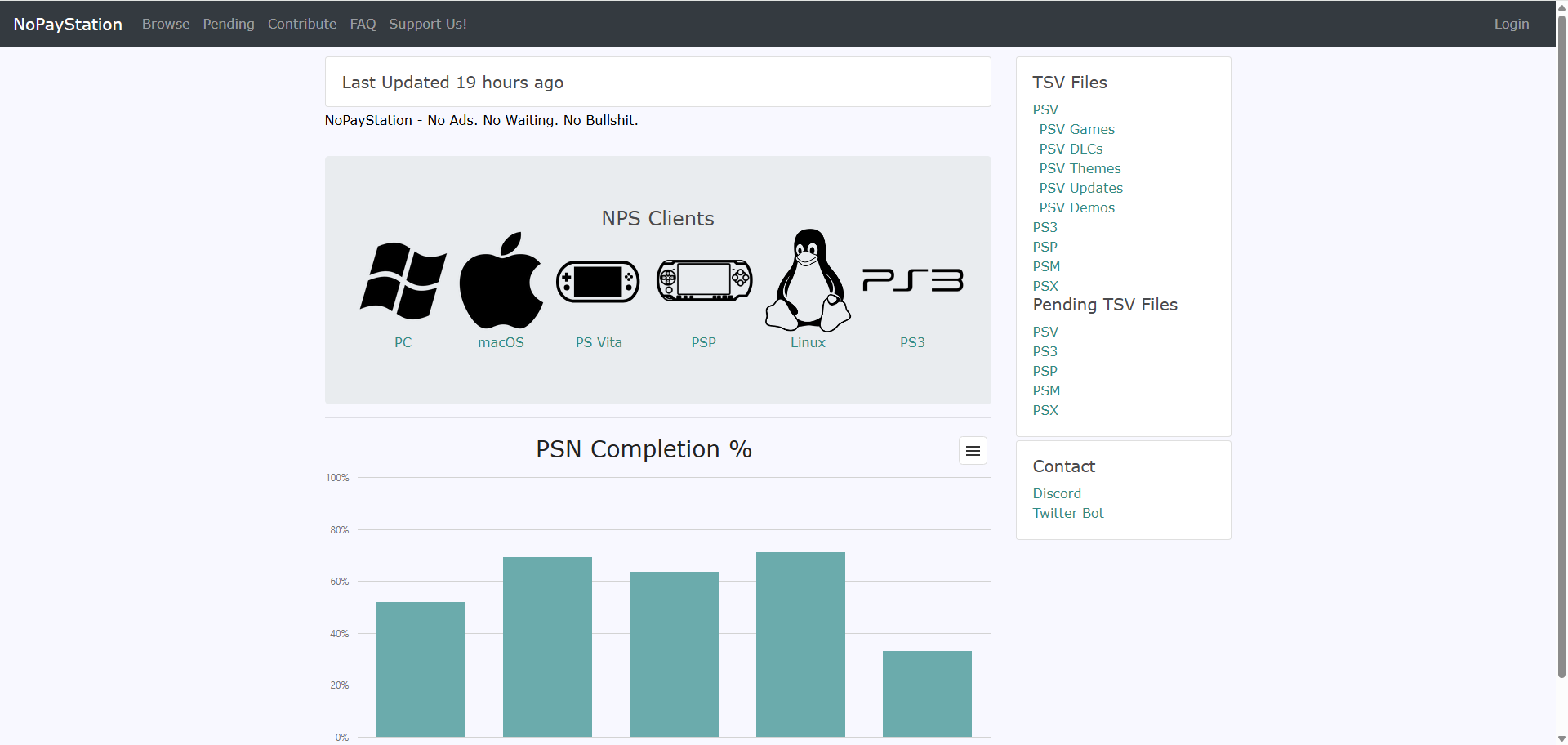Open the PSV Games TSV link

(1077, 129)
